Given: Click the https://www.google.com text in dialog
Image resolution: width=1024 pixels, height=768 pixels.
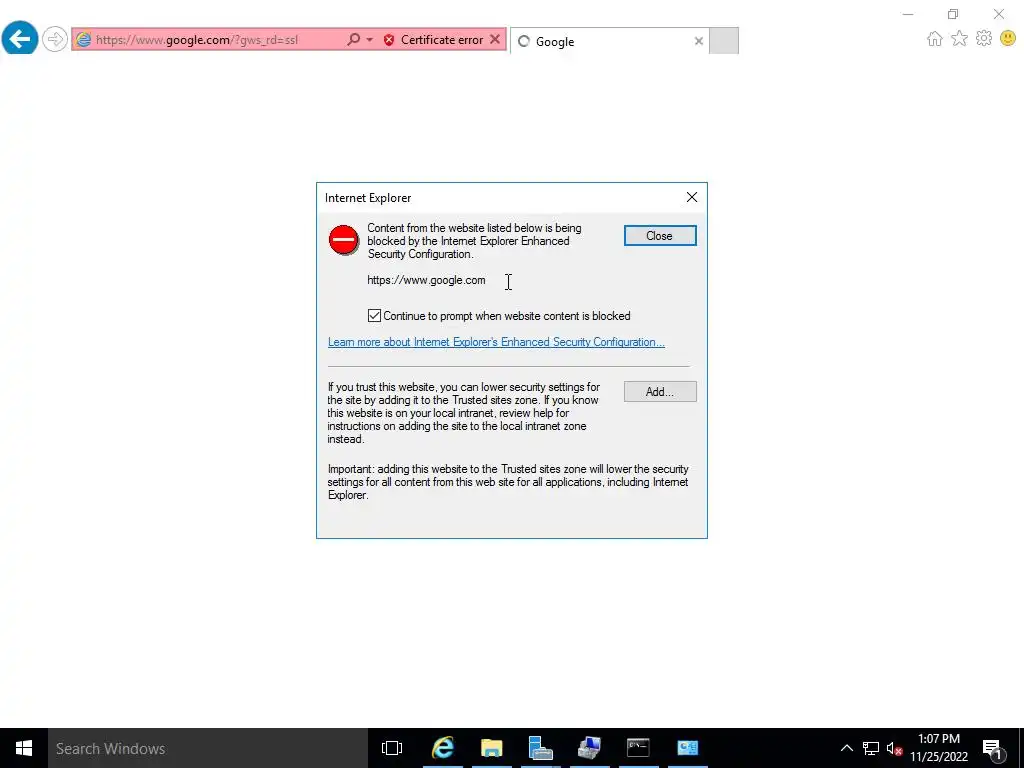Looking at the screenshot, I should [x=426, y=280].
